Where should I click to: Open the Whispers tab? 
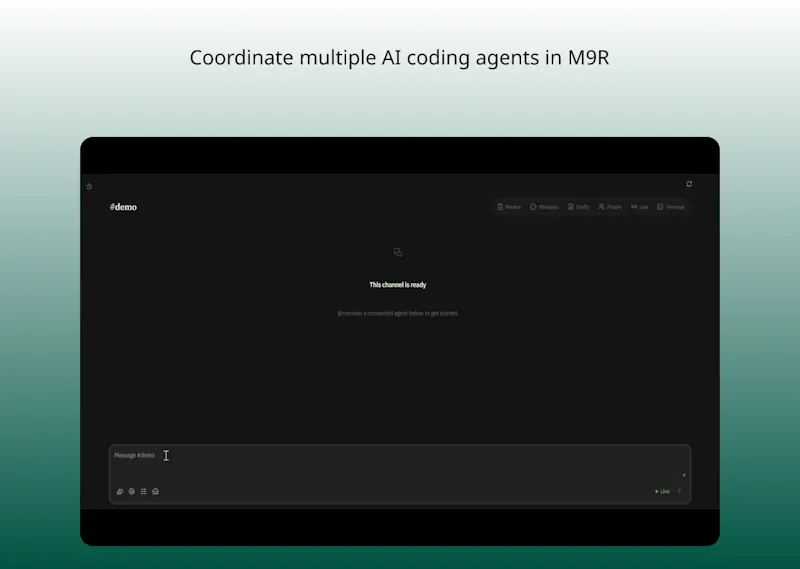[x=544, y=207]
